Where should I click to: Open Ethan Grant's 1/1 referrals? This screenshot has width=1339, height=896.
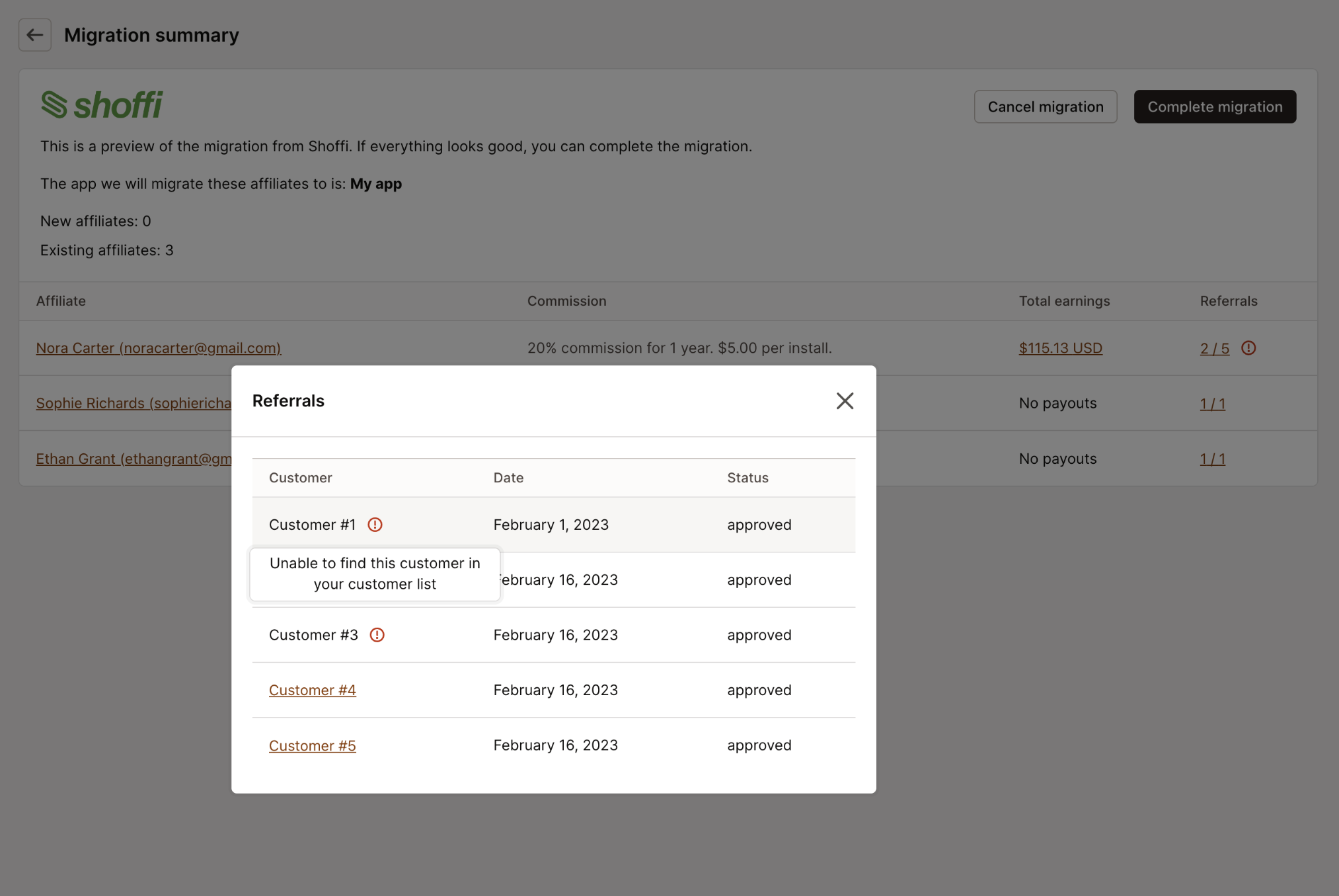[1212, 459]
